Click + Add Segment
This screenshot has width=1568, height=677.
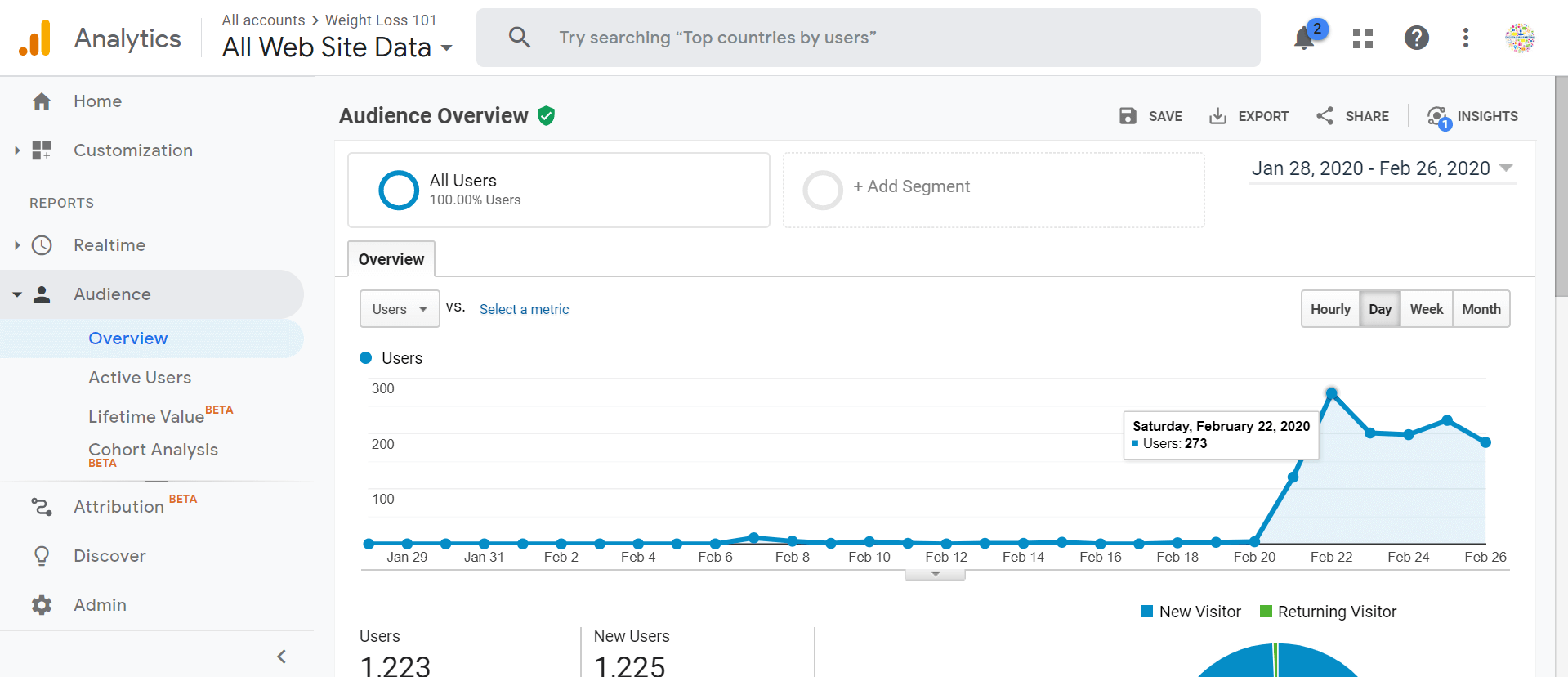911,186
